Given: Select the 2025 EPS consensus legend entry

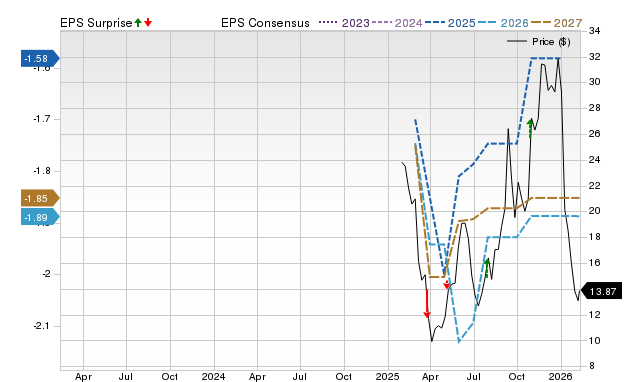Looking at the screenshot, I should point(450,23).
